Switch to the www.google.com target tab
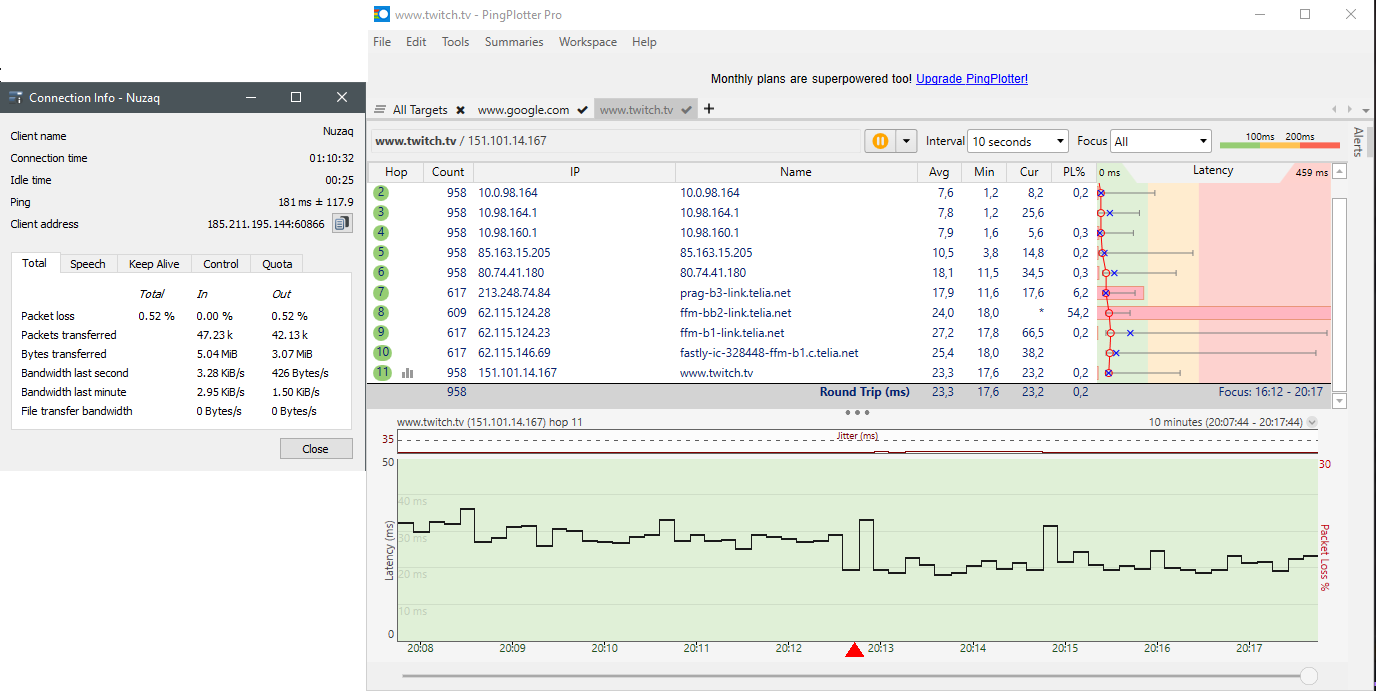The width and height of the screenshot is (1376, 691). point(523,110)
